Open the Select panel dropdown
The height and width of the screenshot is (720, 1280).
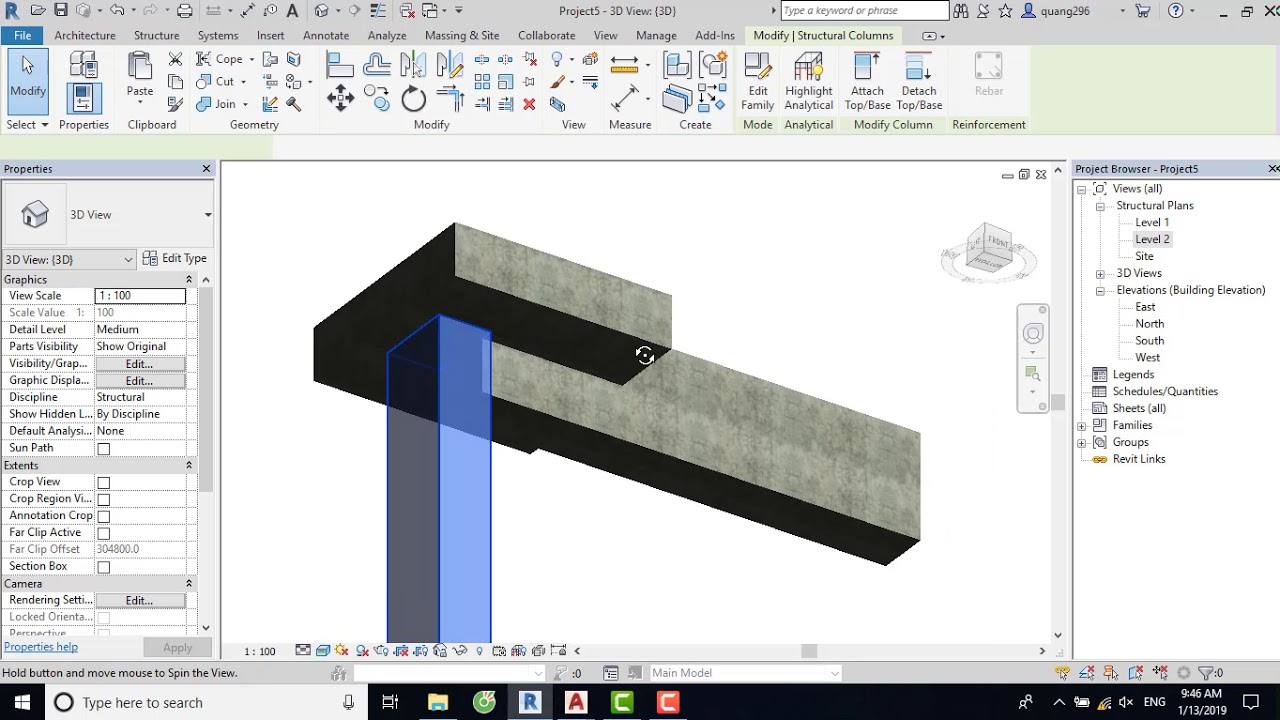click(x=27, y=125)
